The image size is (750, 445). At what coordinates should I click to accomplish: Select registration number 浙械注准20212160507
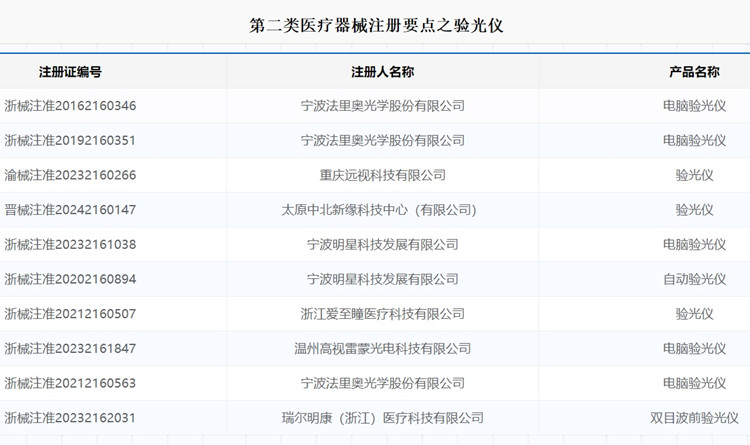(70, 314)
